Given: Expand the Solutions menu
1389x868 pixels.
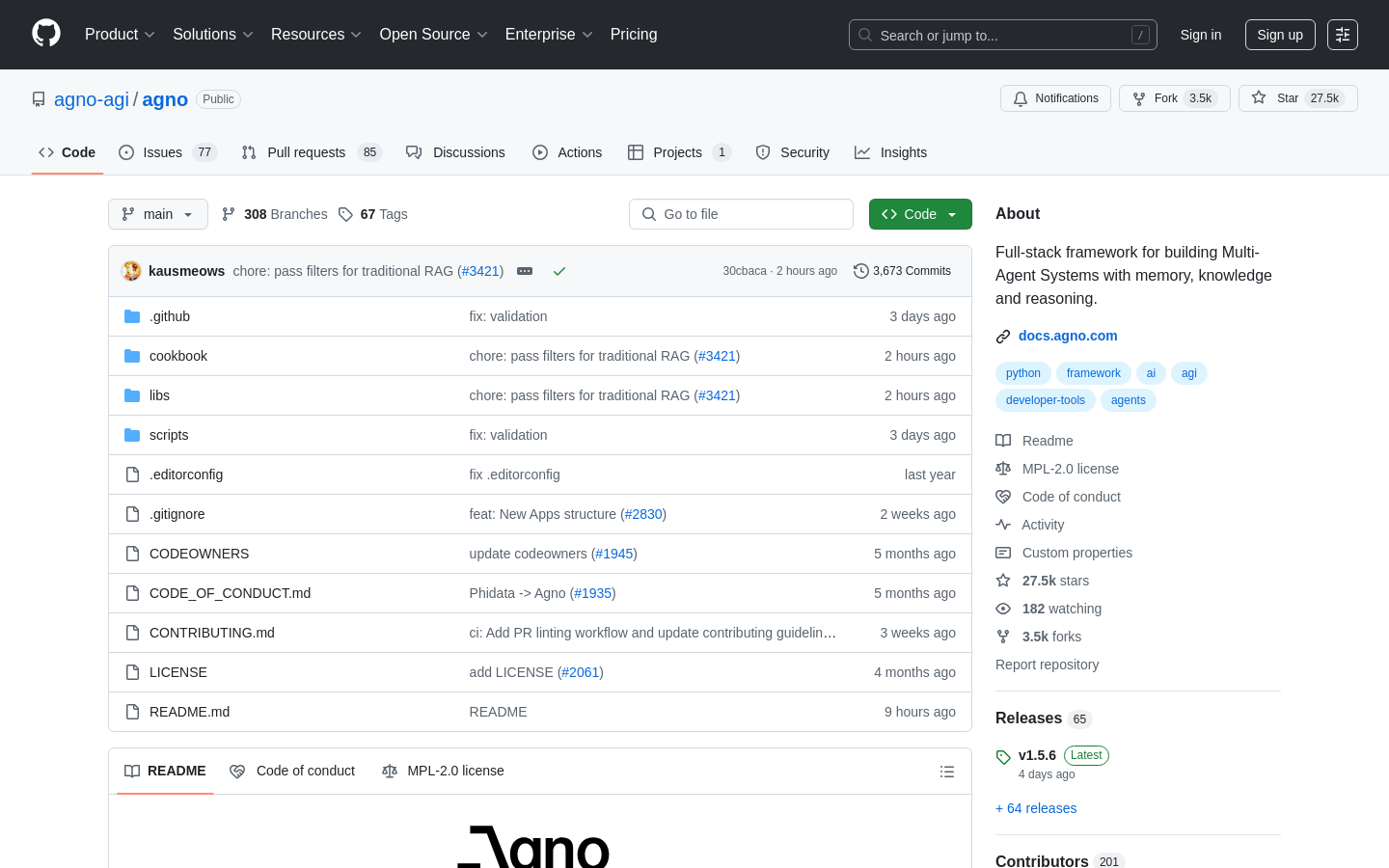Looking at the screenshot, I should pos(213,35).
